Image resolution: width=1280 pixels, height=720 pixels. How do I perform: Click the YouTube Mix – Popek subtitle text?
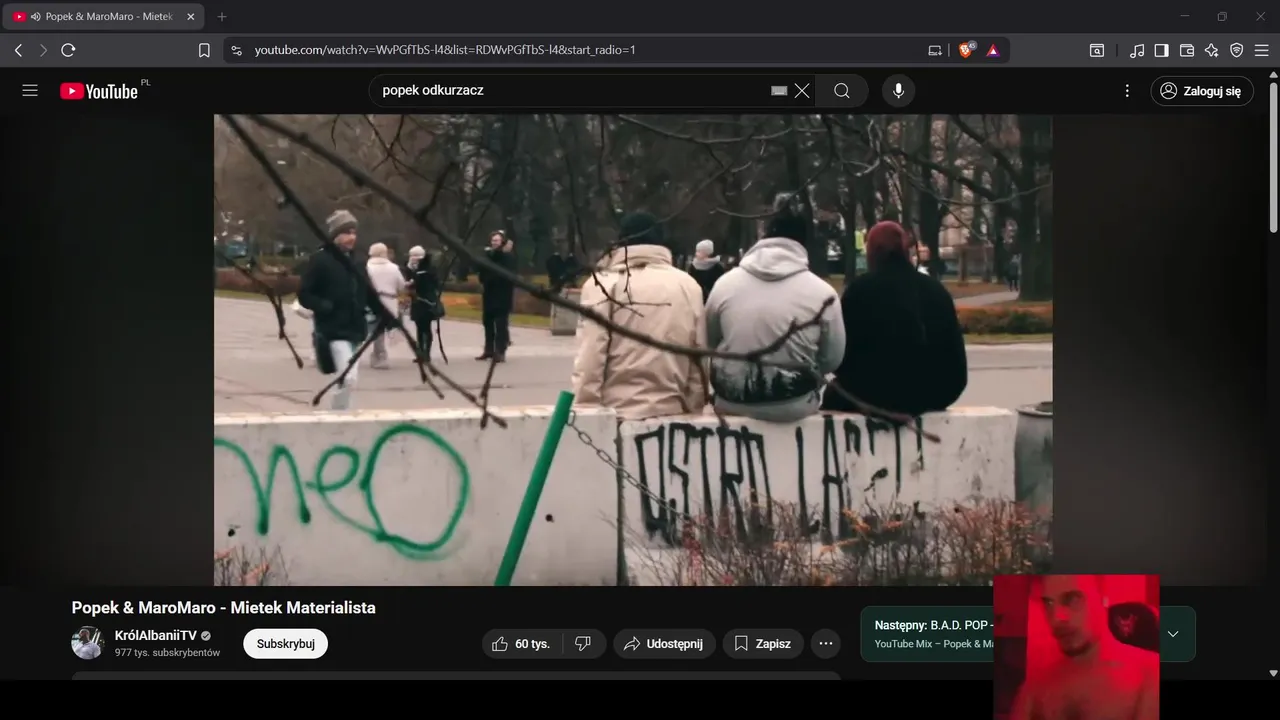pyautogui.click(x=934, y=644)
